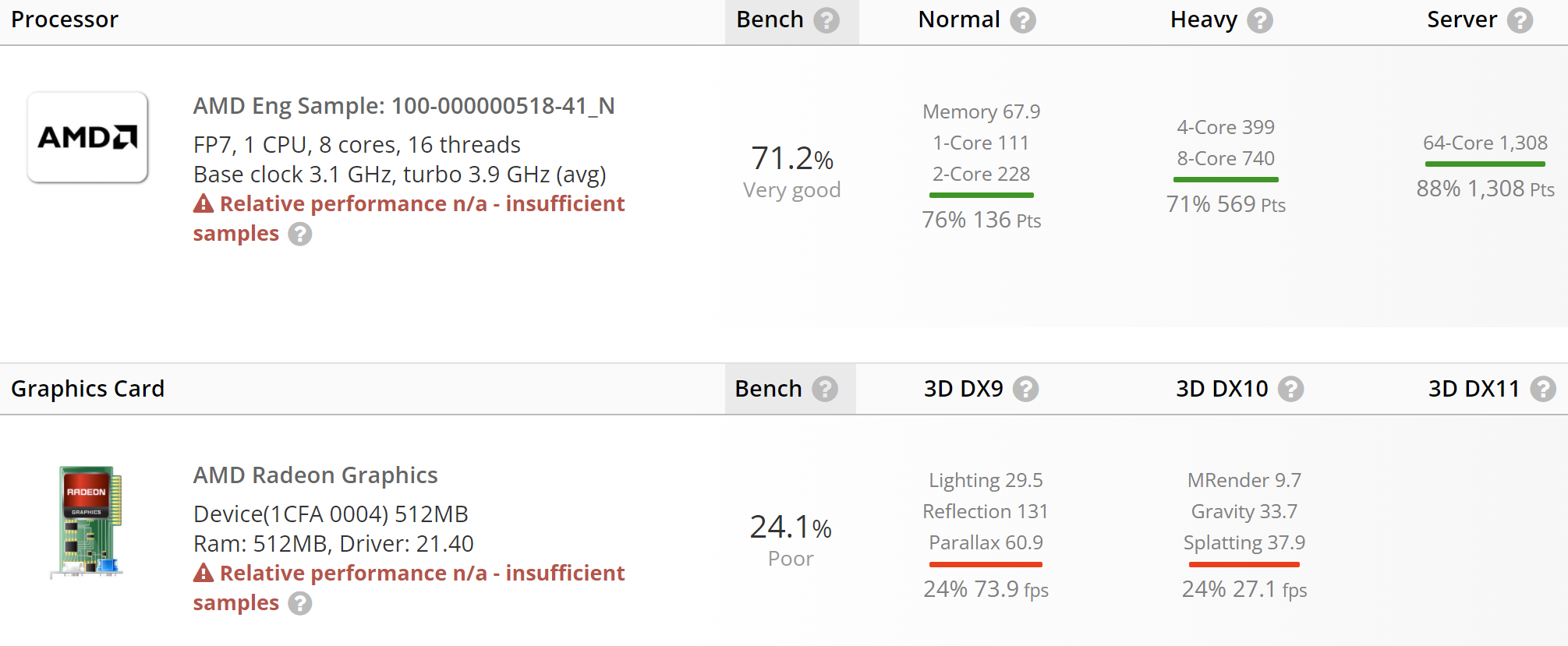Click the Heavy column question mark icon
Screen dimensions: 1568x646
[x=1261, y=21]
